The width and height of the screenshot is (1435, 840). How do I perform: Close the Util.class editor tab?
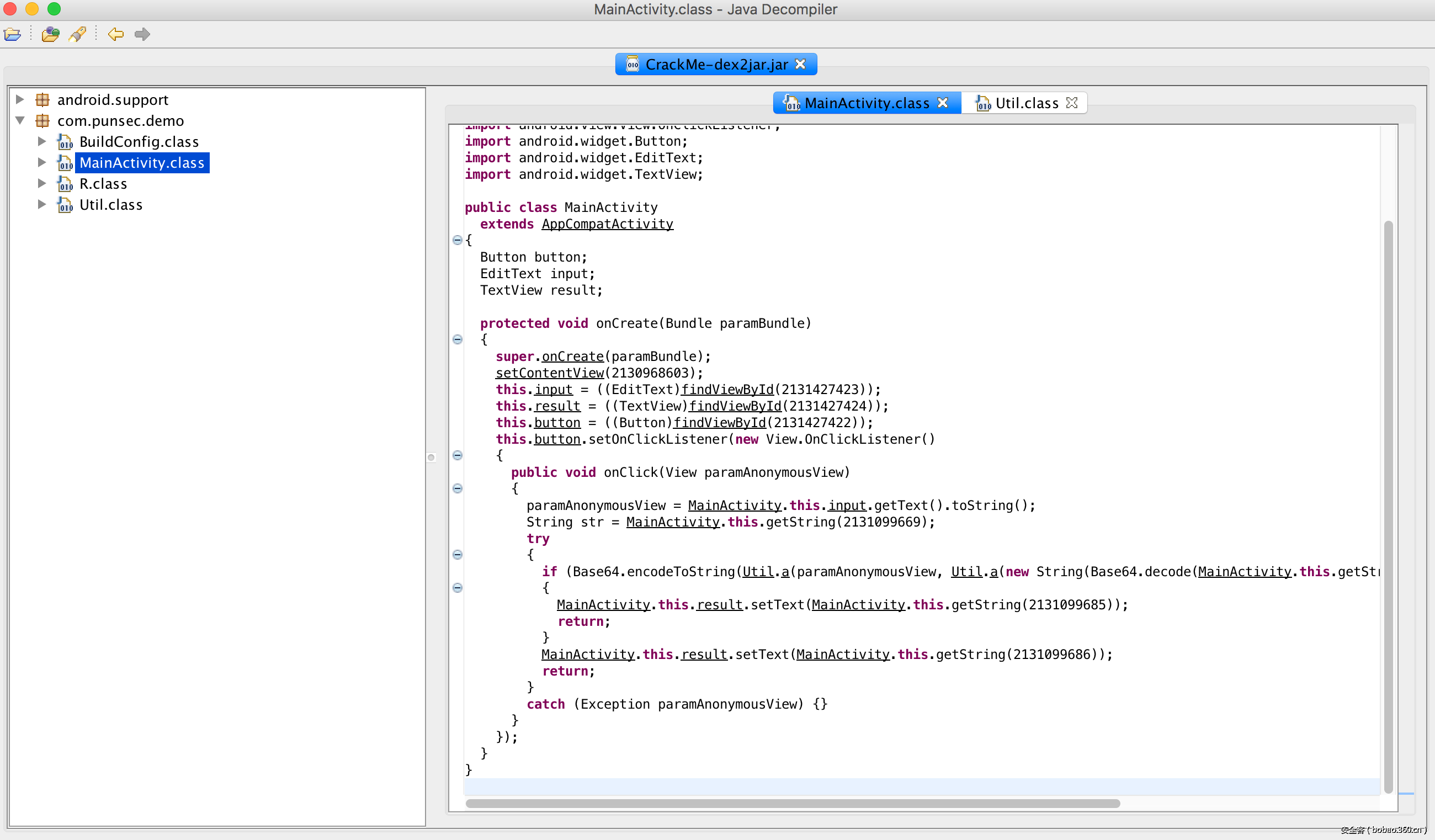[x=1072, y=103]
